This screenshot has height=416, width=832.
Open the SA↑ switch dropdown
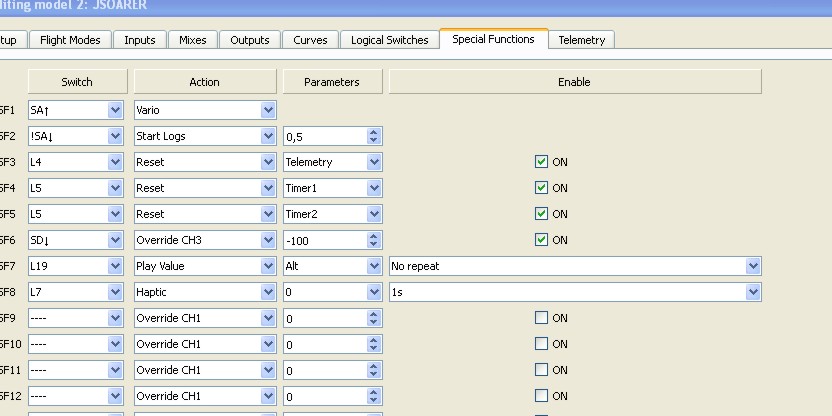click(x=114, y=110)
